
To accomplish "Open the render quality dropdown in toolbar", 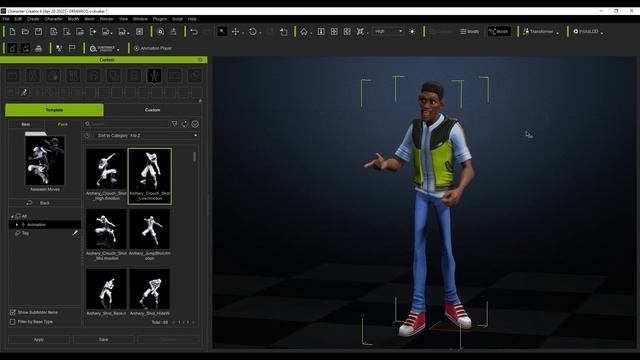I will 388,31.
